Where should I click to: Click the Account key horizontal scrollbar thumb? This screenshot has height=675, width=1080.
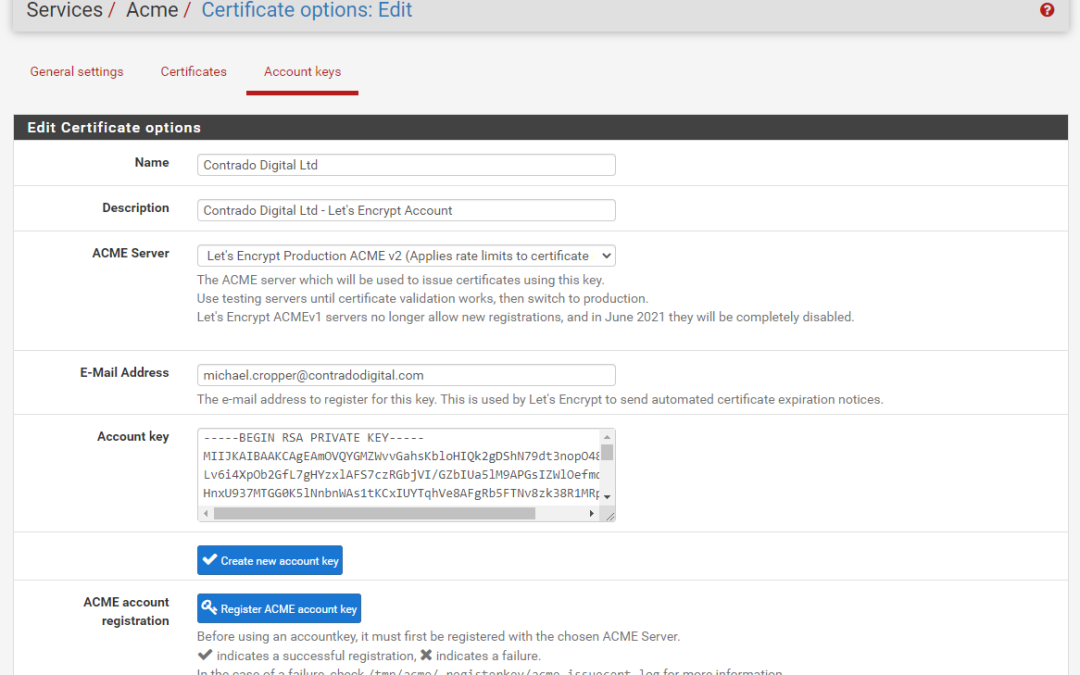point(375,514)
